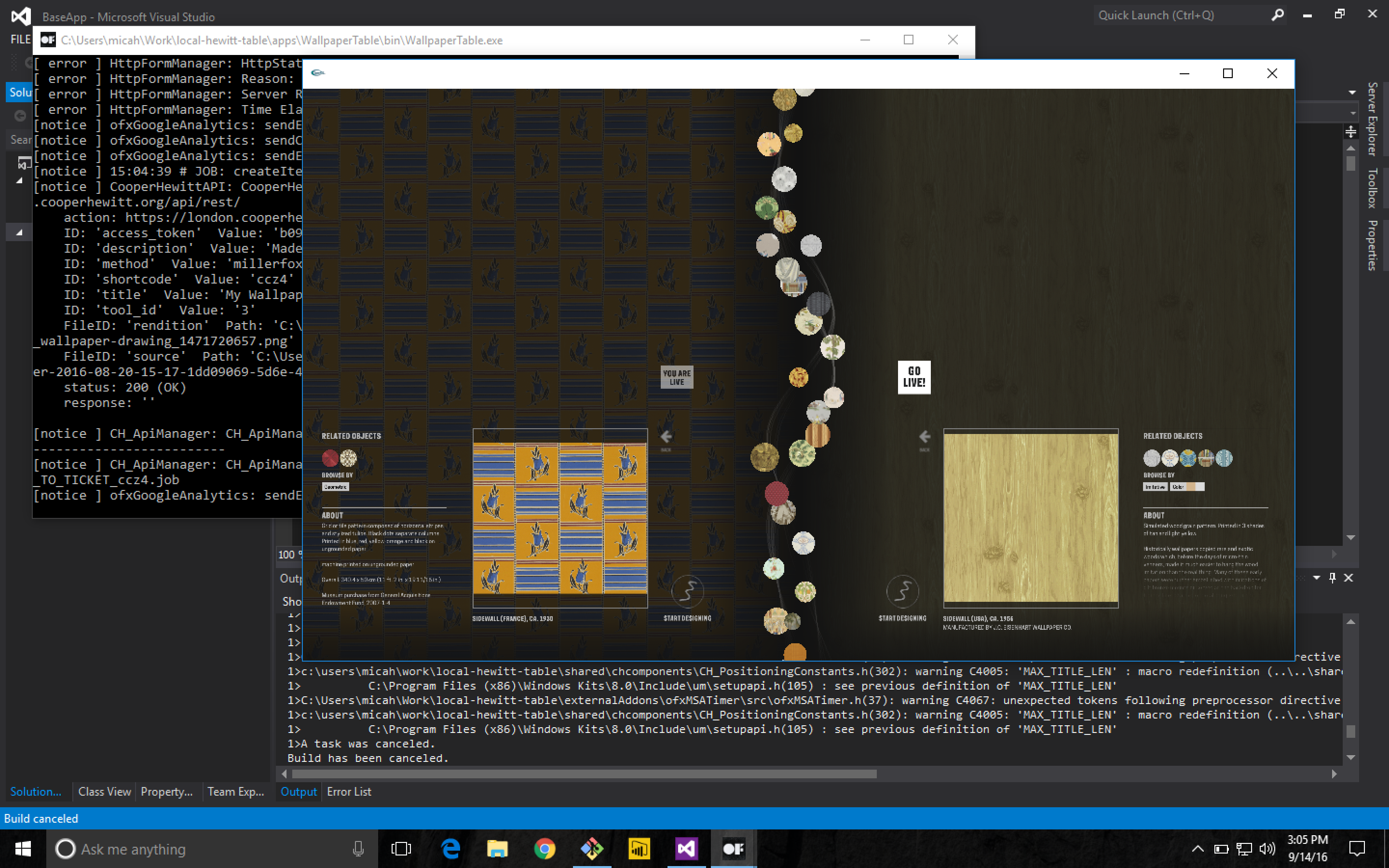This screenshot has width=1389, height=868.
Task: Close the Output window panel
Action: click(x=1349, y=578)
